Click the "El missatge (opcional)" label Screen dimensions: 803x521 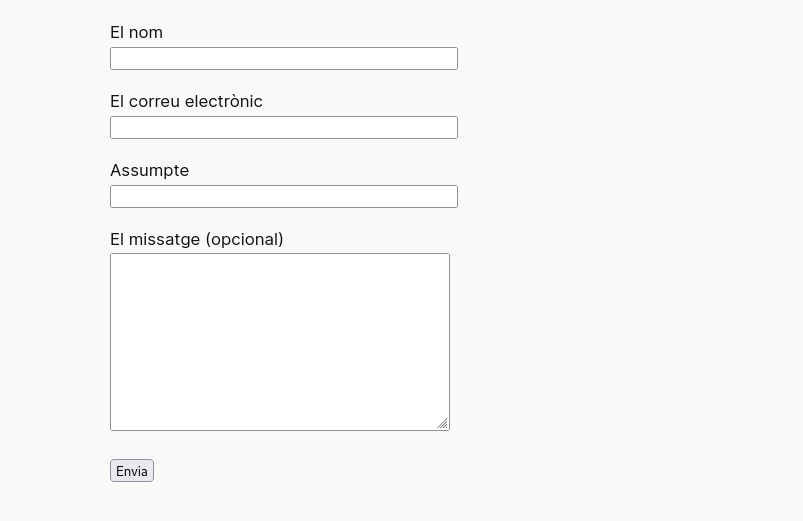pos(196,239)
